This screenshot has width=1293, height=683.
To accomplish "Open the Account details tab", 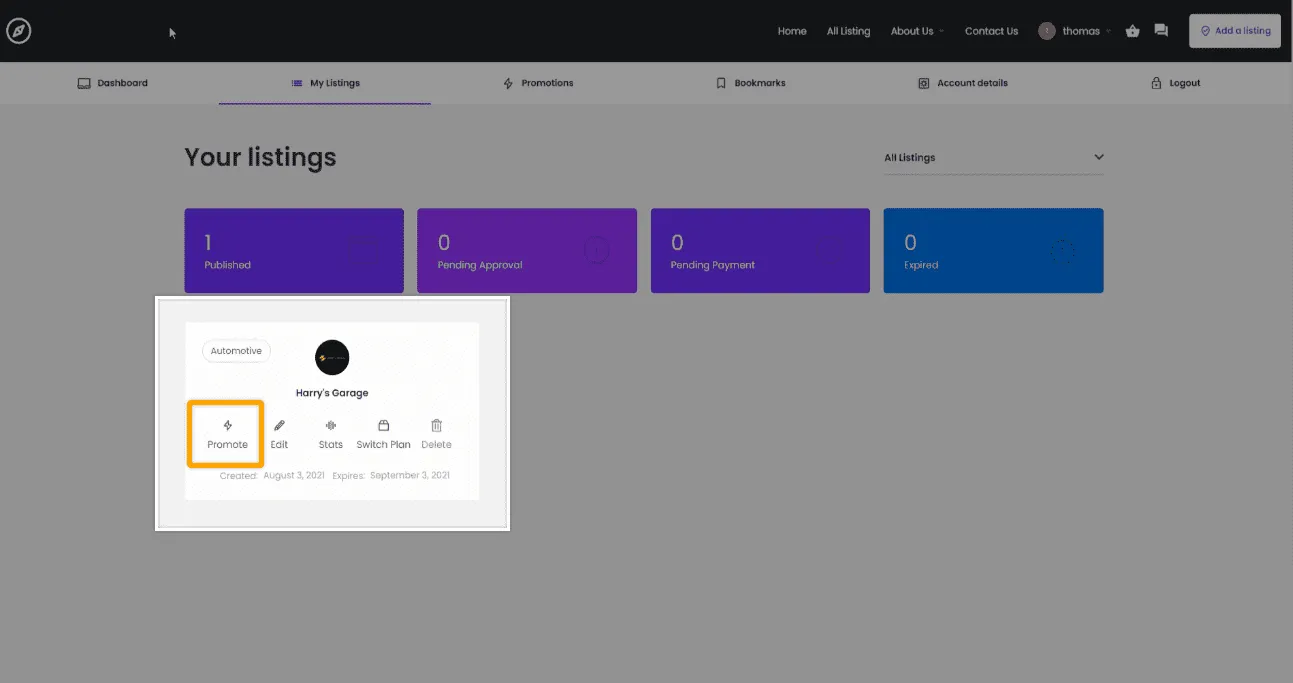I will pyautogui.click(x=963, y=83).
